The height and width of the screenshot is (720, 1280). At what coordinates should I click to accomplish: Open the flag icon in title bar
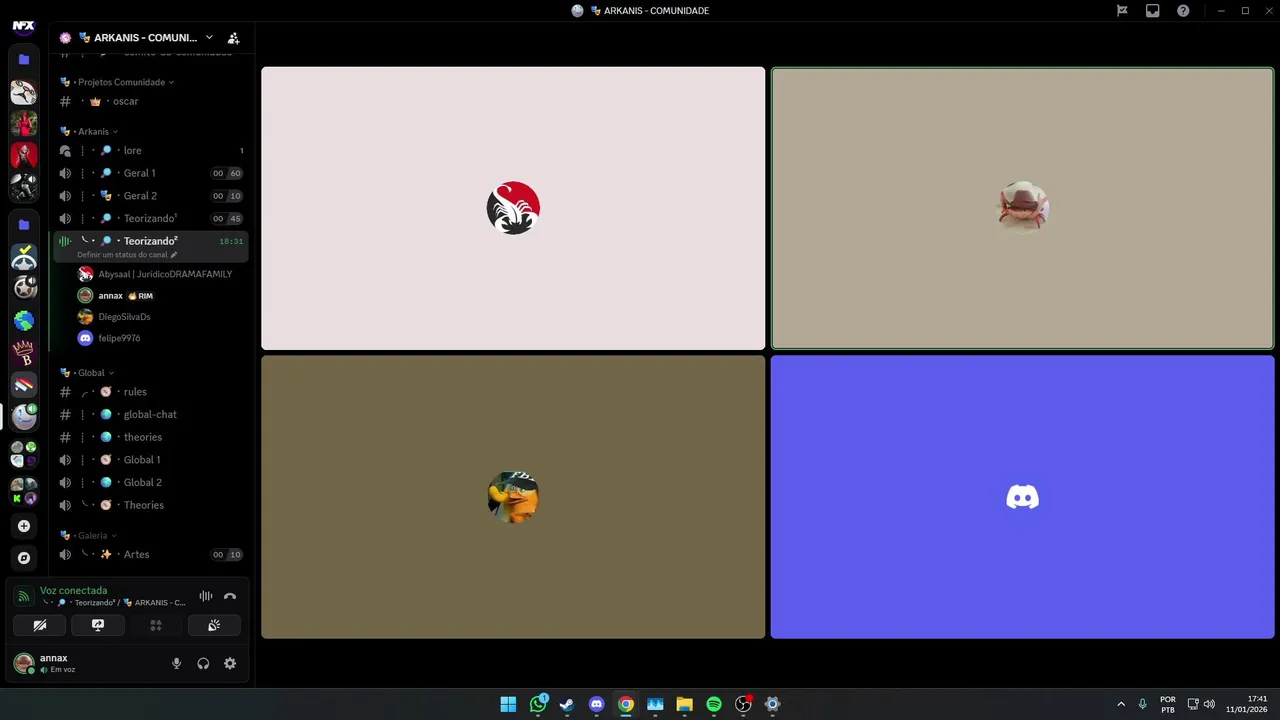click(1122, 11)
